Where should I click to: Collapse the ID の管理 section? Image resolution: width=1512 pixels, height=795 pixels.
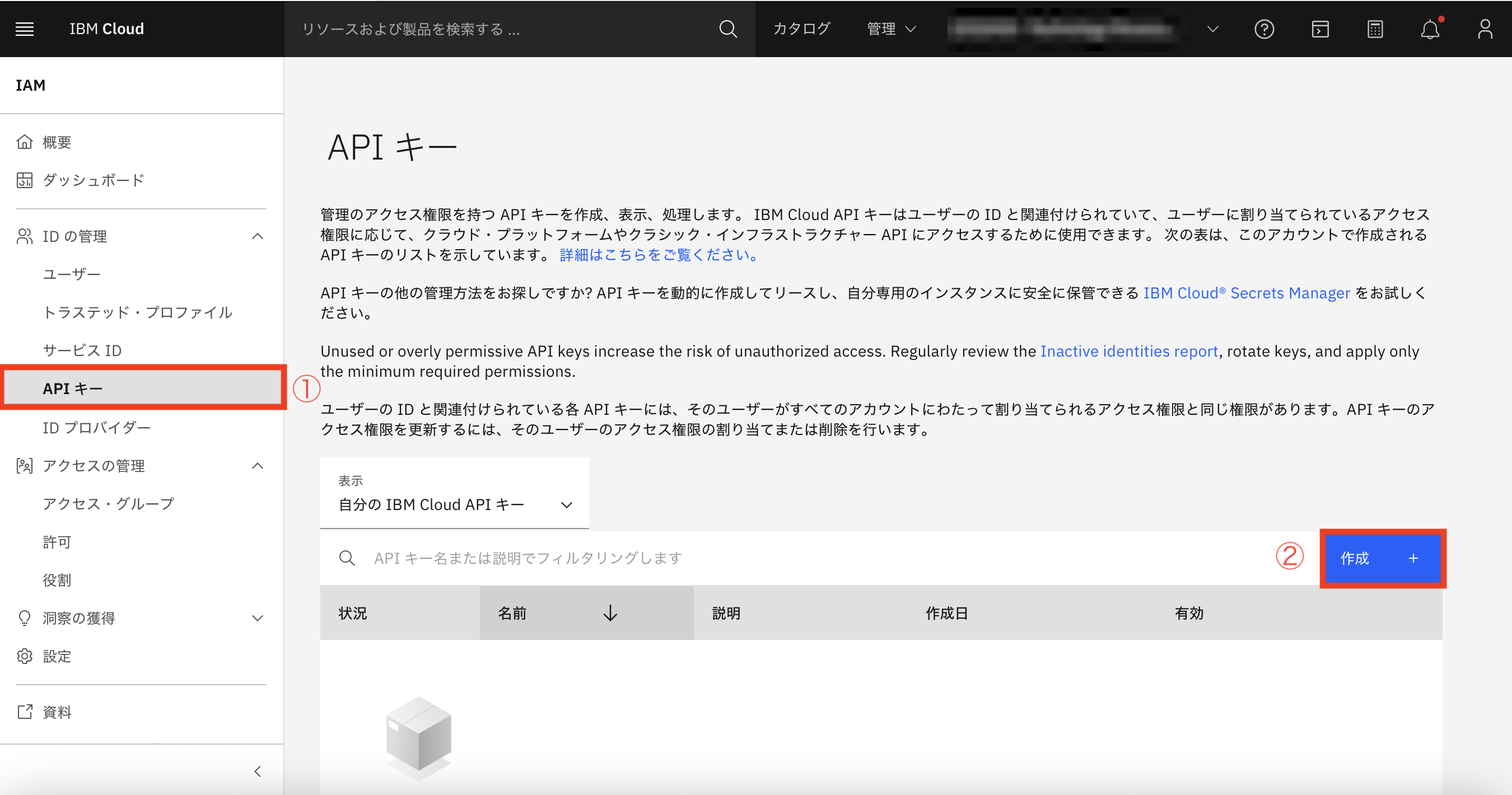click(x=257, y=236)
